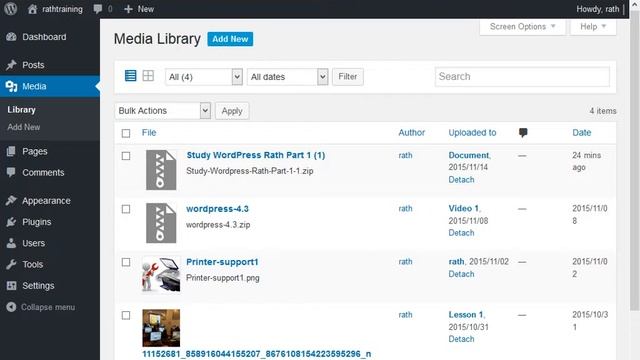Click the Tools wrench icon
Viewport: 640px width, 360px height.
click(x=11, y=264)
